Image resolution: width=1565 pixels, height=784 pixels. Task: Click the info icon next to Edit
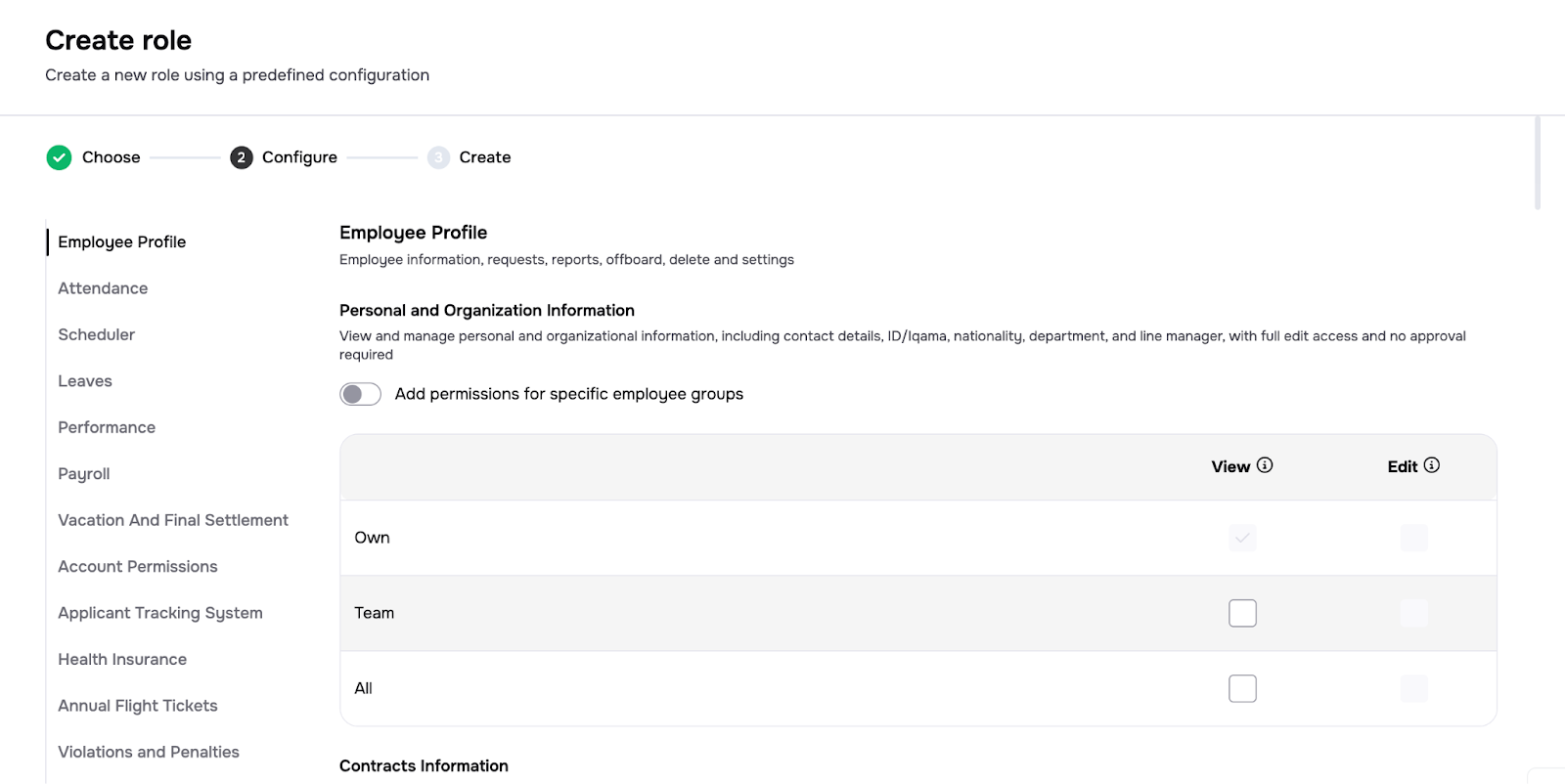point(1431,465)
